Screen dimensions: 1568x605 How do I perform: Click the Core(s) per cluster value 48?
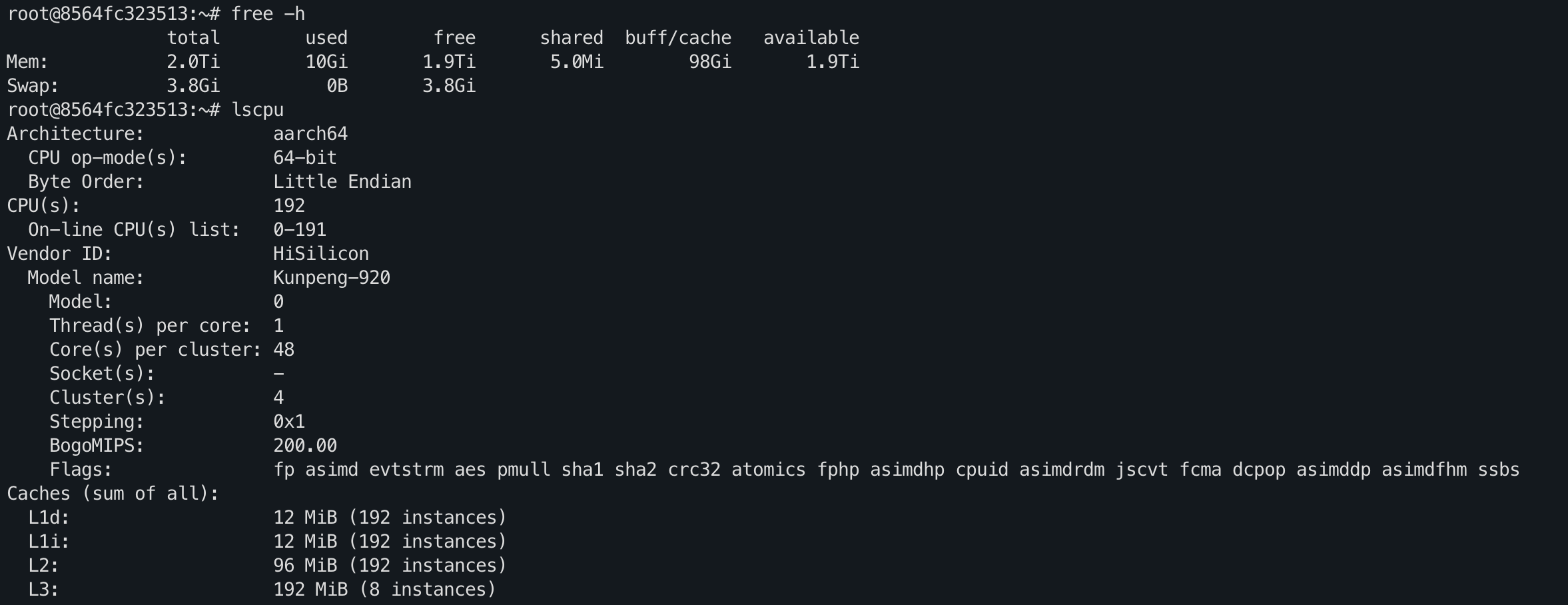tap(284, 350)
